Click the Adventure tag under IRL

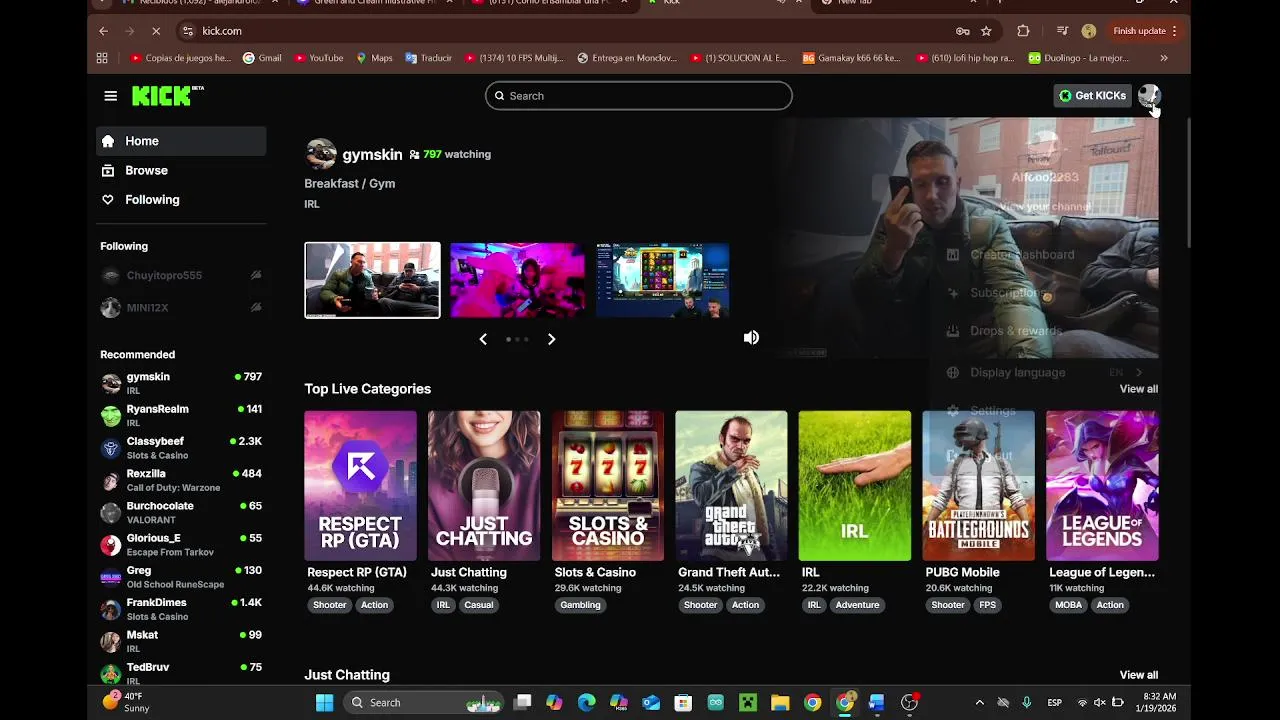click(857, 605)
